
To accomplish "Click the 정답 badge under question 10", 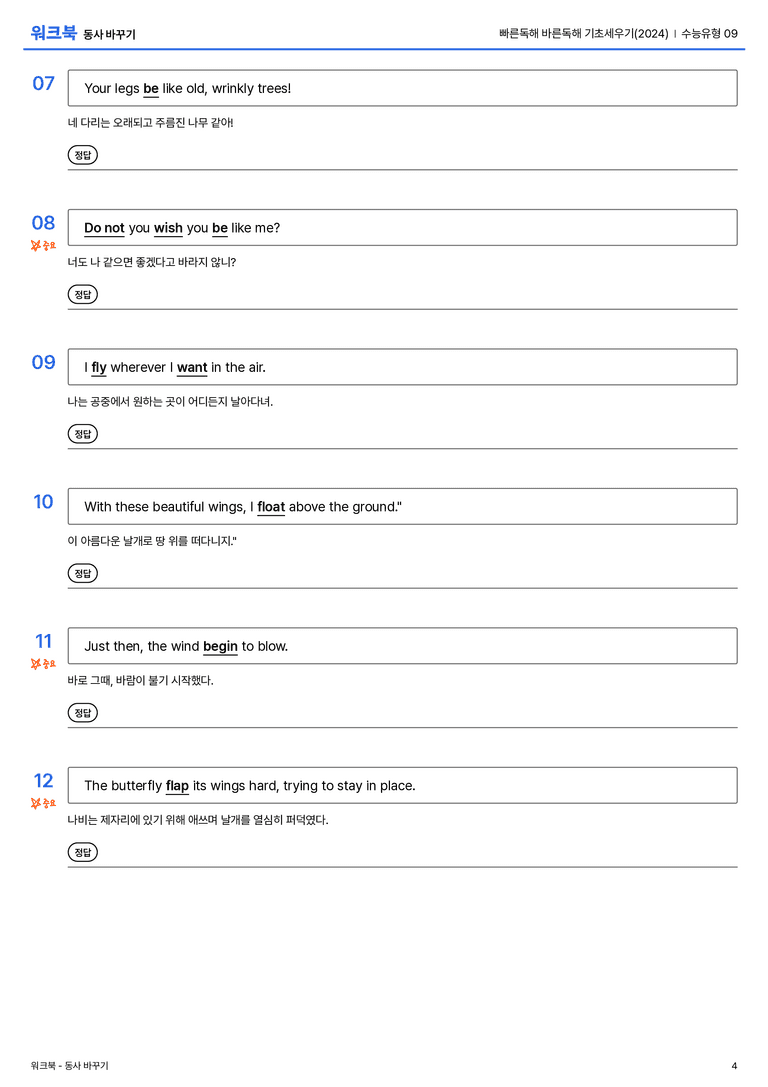I will point(82,573).
